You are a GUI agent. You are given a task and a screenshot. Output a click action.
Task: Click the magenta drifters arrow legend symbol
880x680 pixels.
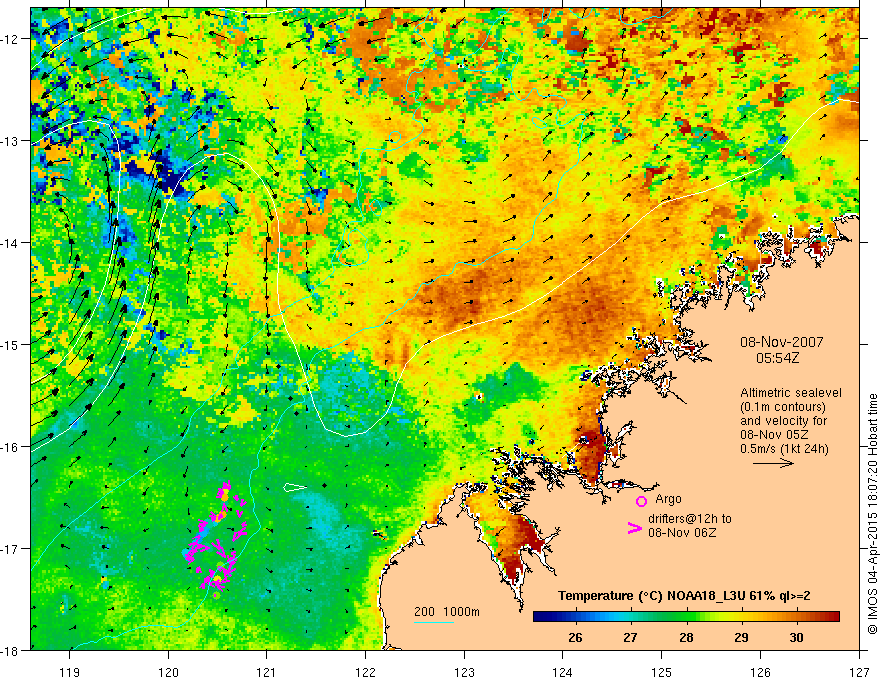click(x=634, y=528)
